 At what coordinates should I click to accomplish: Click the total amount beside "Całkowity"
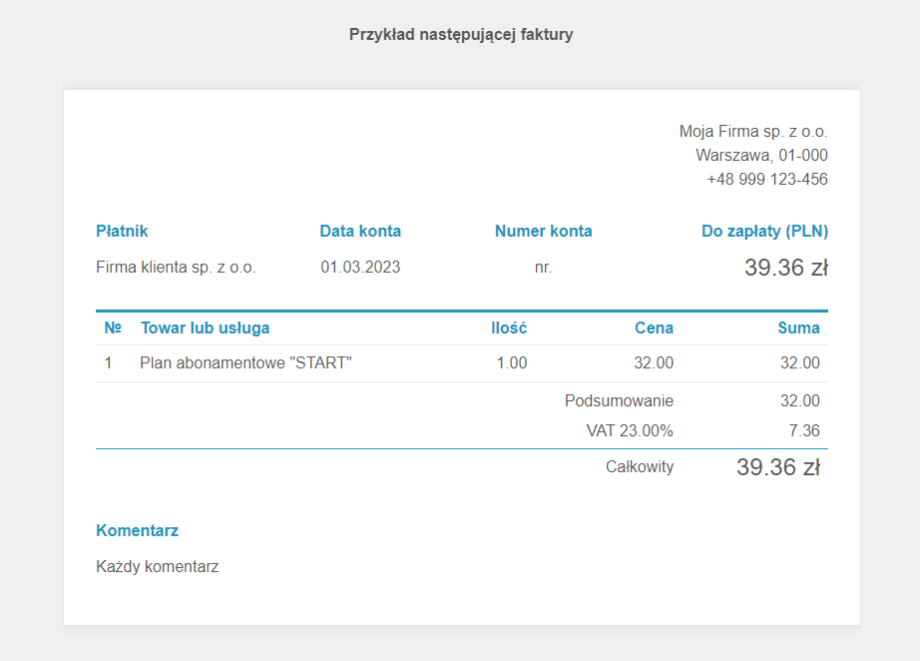[778, 467]
